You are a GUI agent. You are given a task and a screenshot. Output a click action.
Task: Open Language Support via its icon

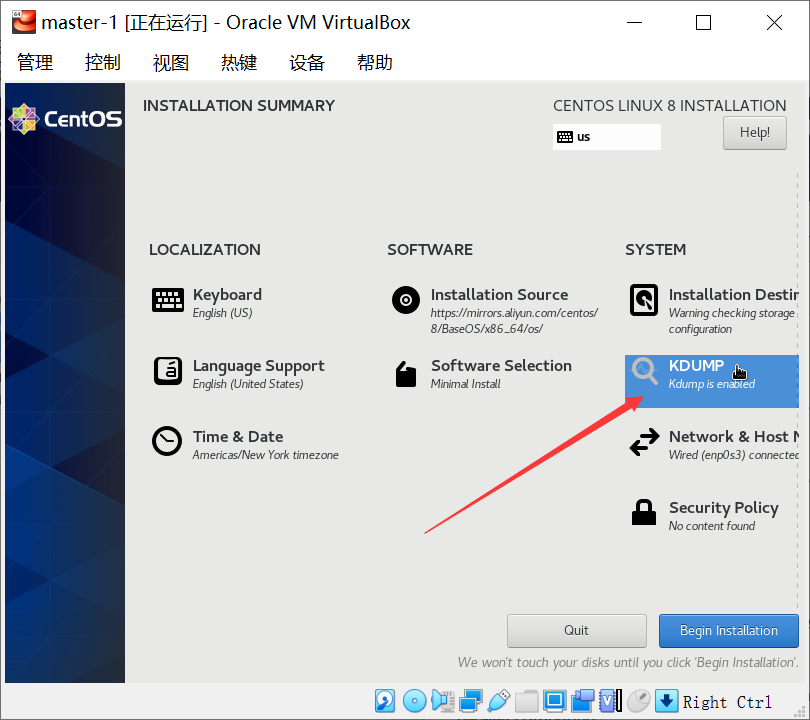pos(168,371)
